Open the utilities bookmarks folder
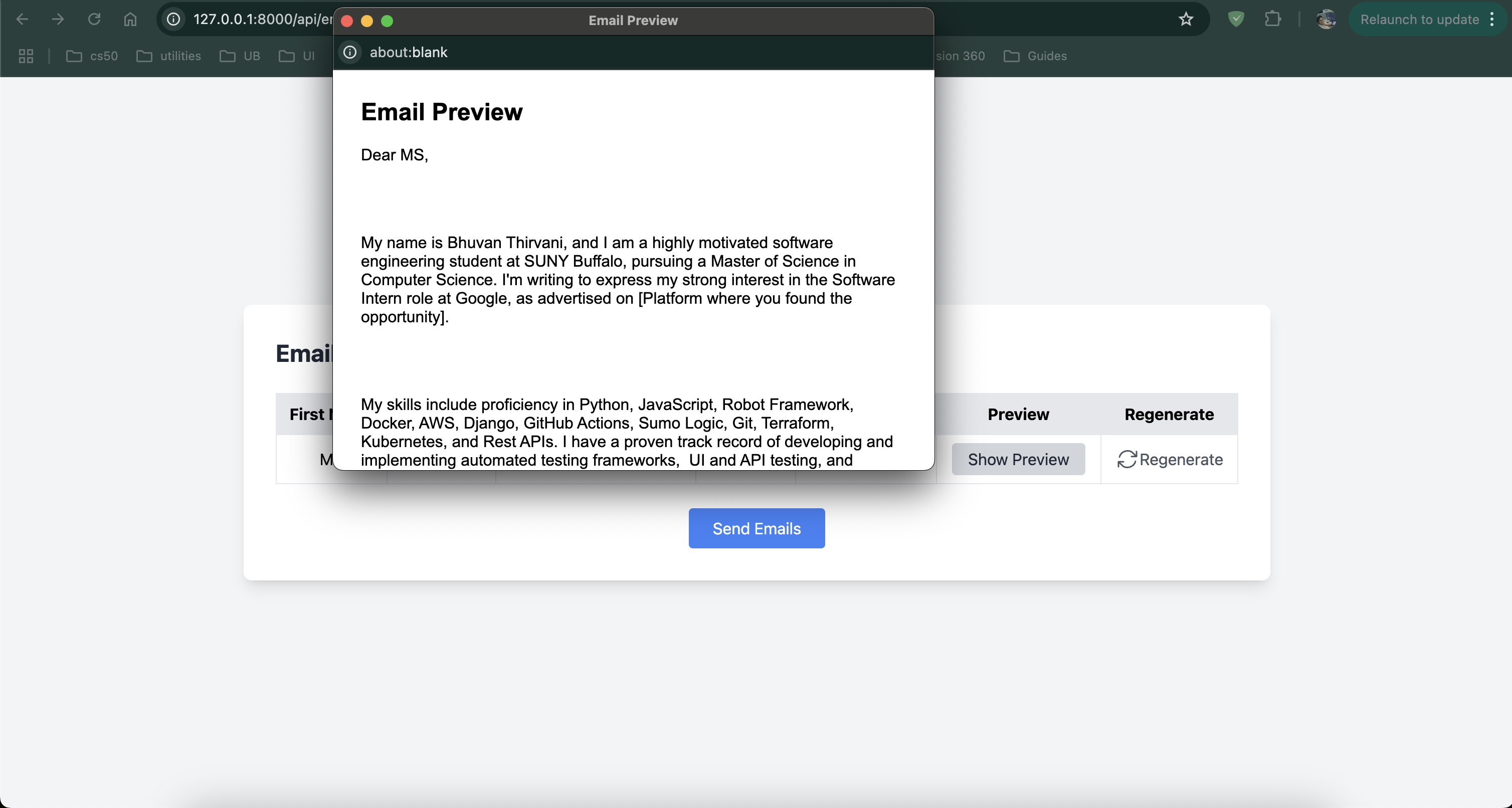This screenshot has height=808, width=1512. click(169, 56)
